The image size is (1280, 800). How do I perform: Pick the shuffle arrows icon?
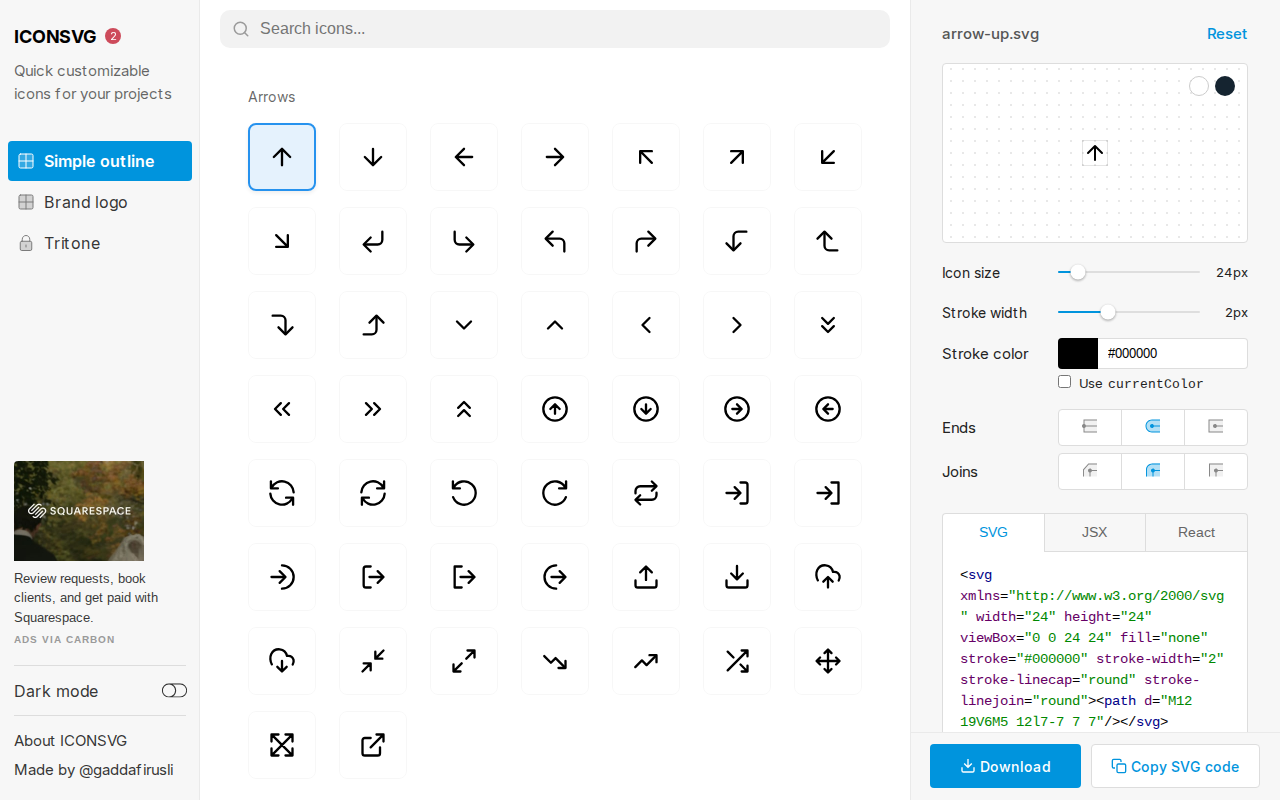pos(737,661)
